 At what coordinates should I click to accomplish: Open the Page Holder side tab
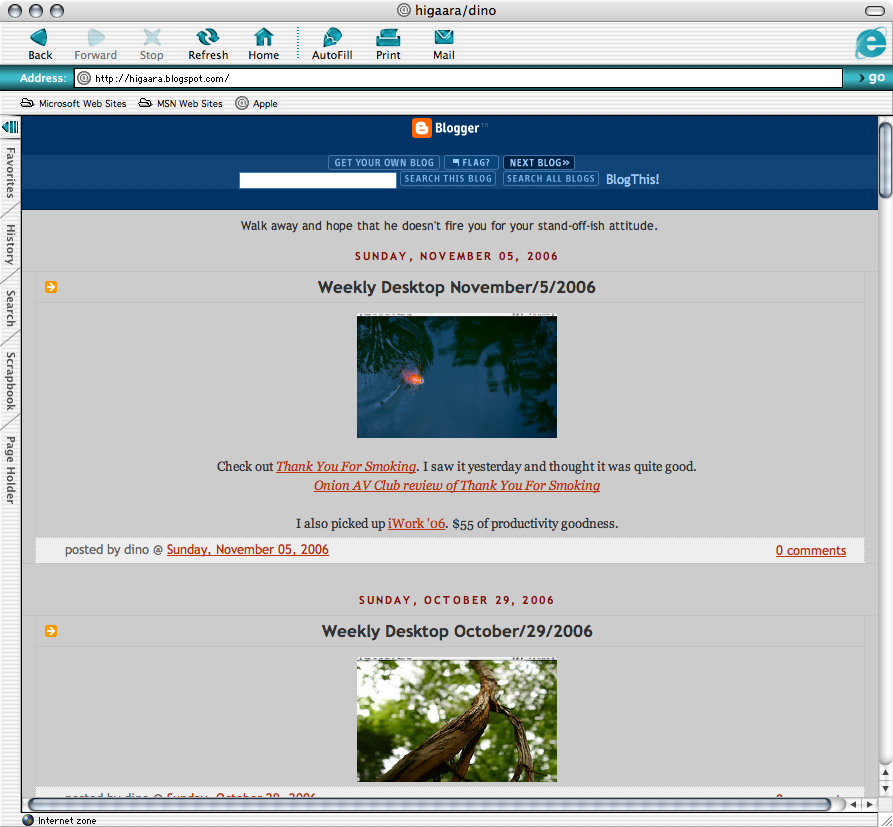(10, 470)
